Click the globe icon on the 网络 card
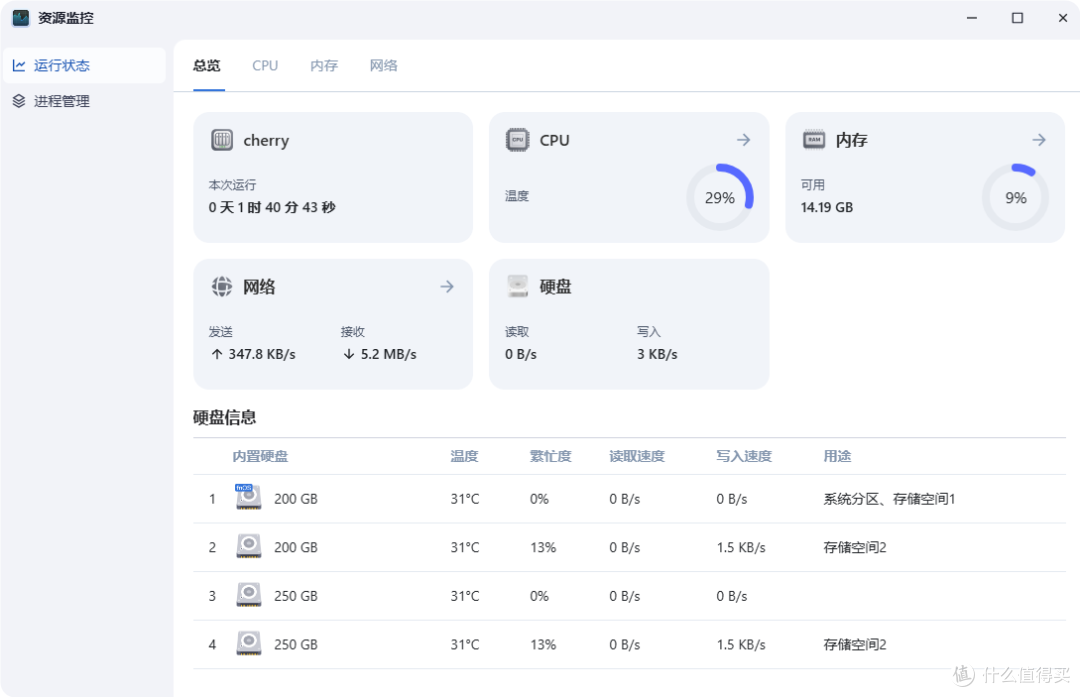The height and width of the screenshot is (697, 1080). click(x=221, y=286)
